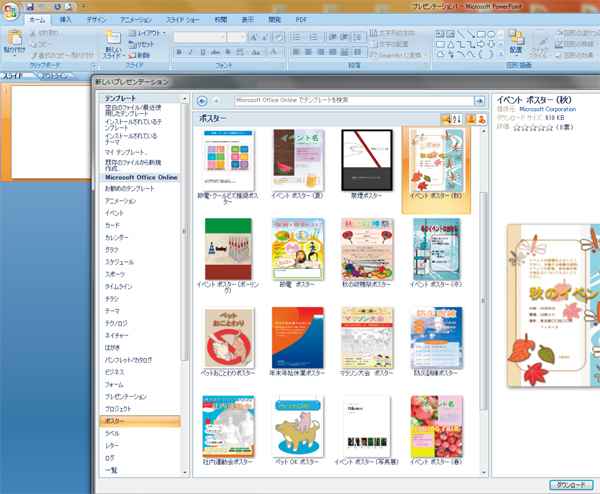Select the 節電 ポスター thumbnail
The width and height of the screenshot is (600, 494).
pyautogui.click(x=298, y=249)
